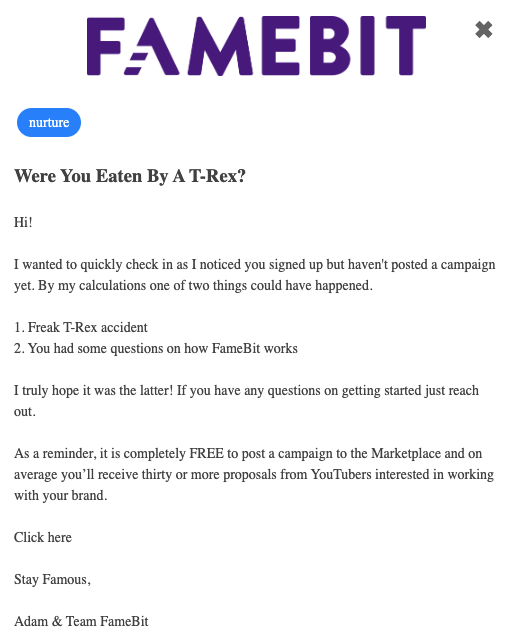The height and width of the screenshot is (644, 513).
Task: Open the 'Click here' link
Action: tap(43, 537)
